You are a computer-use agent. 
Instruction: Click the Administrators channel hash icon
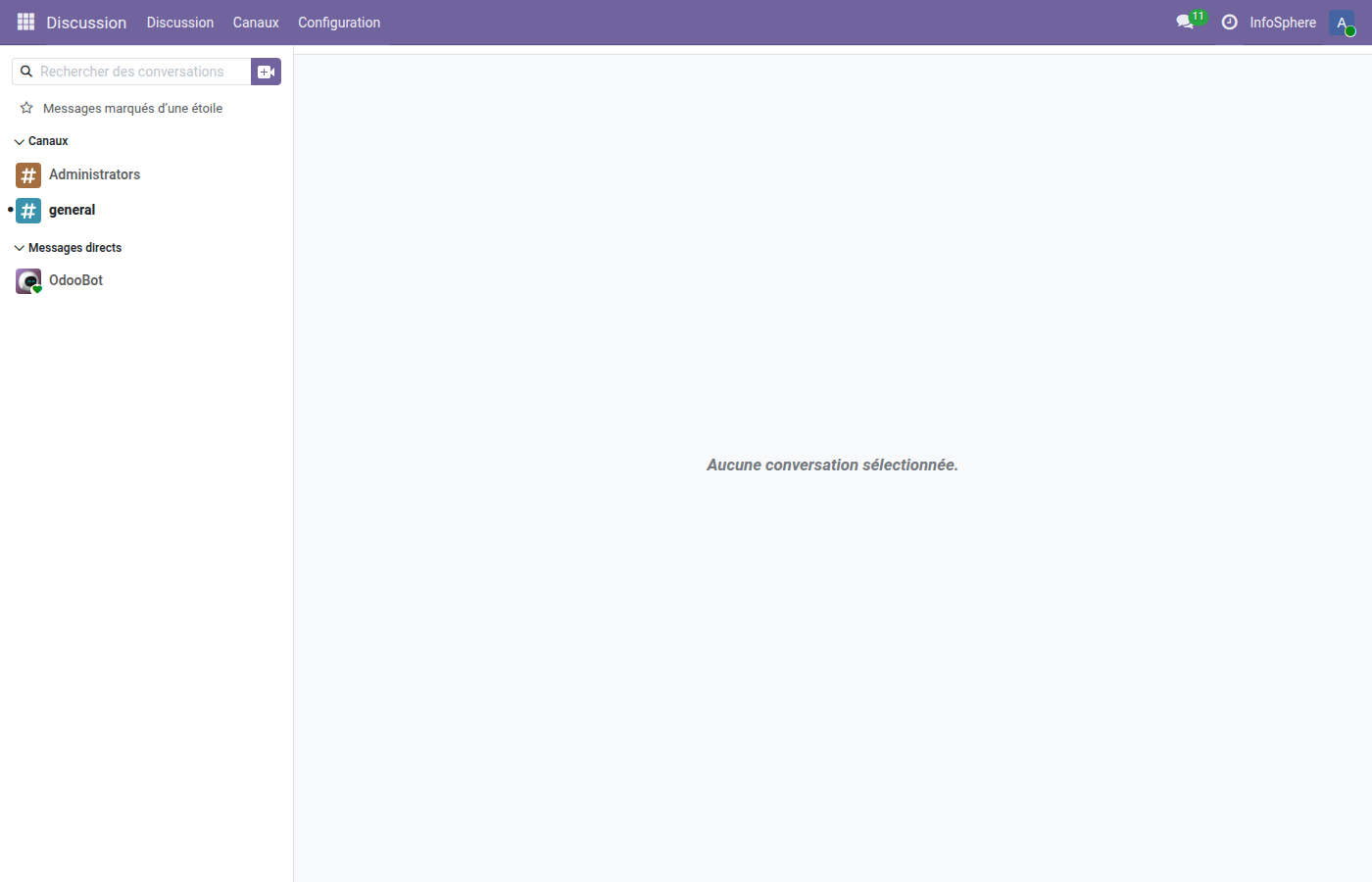[28, 175]
